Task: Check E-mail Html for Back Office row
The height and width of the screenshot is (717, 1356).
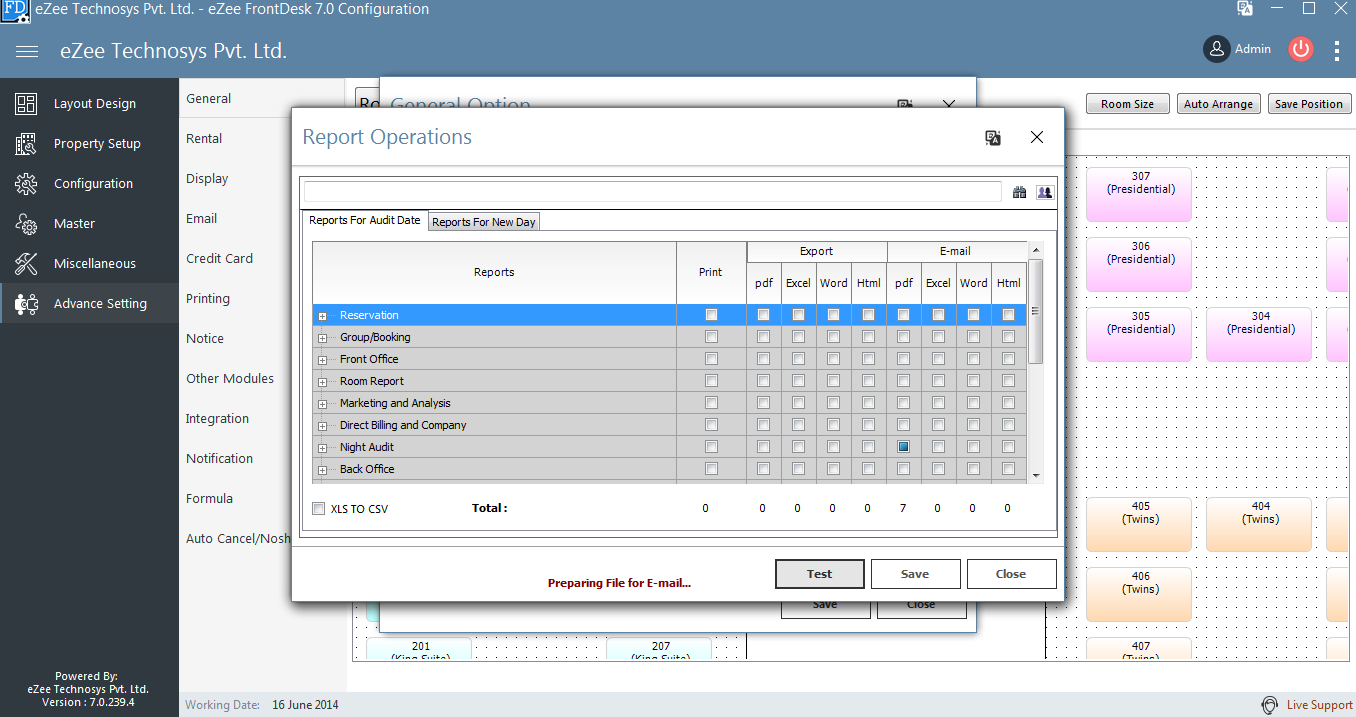Action: (1008, 469)
